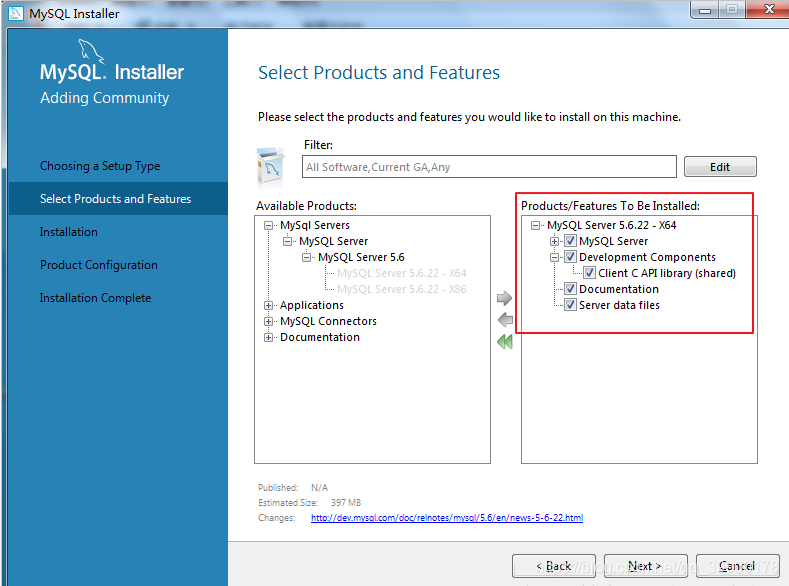
Task: Select the Select Products and Features step
Action: (x=116, y=199)
